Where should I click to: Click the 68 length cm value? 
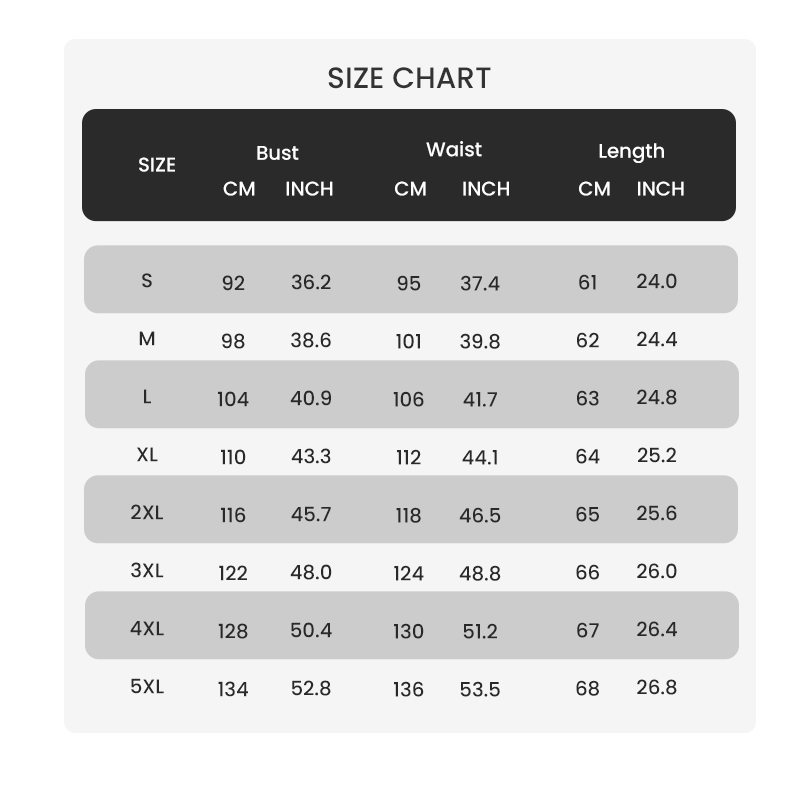coord(587,689)
